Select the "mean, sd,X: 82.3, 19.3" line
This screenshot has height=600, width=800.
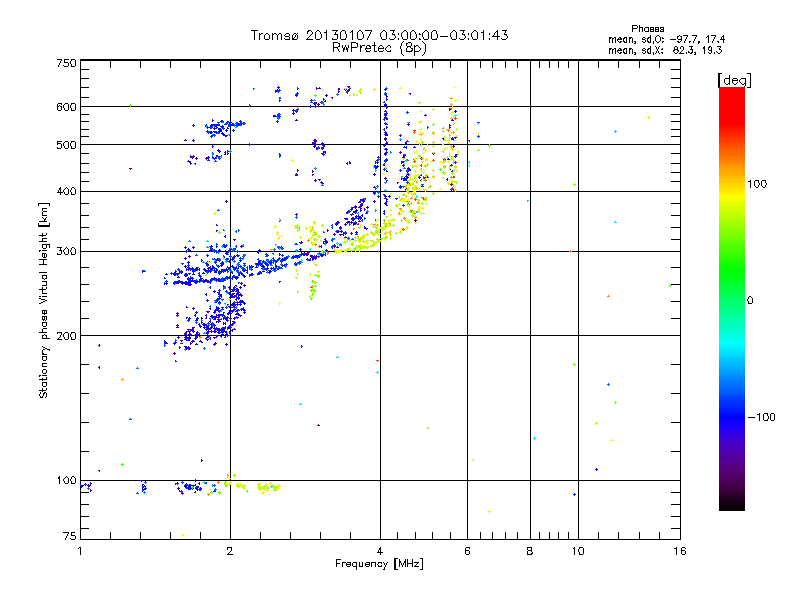(x=665, y=50)
